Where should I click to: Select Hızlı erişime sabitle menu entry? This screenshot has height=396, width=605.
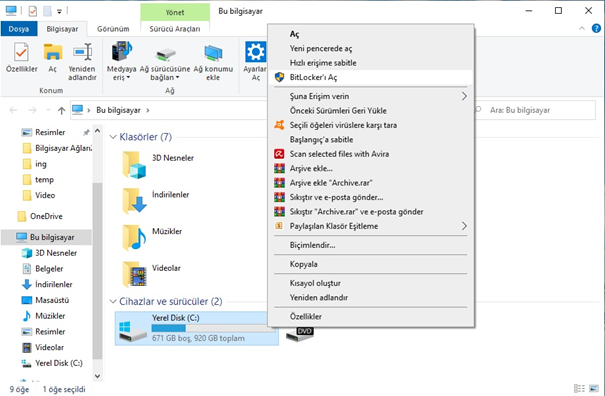coord(371,63)
